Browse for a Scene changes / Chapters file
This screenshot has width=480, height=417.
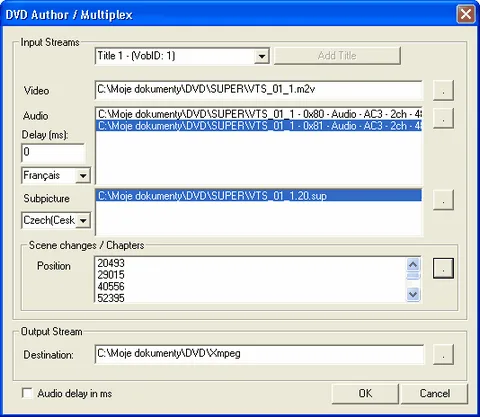point(443,268)
